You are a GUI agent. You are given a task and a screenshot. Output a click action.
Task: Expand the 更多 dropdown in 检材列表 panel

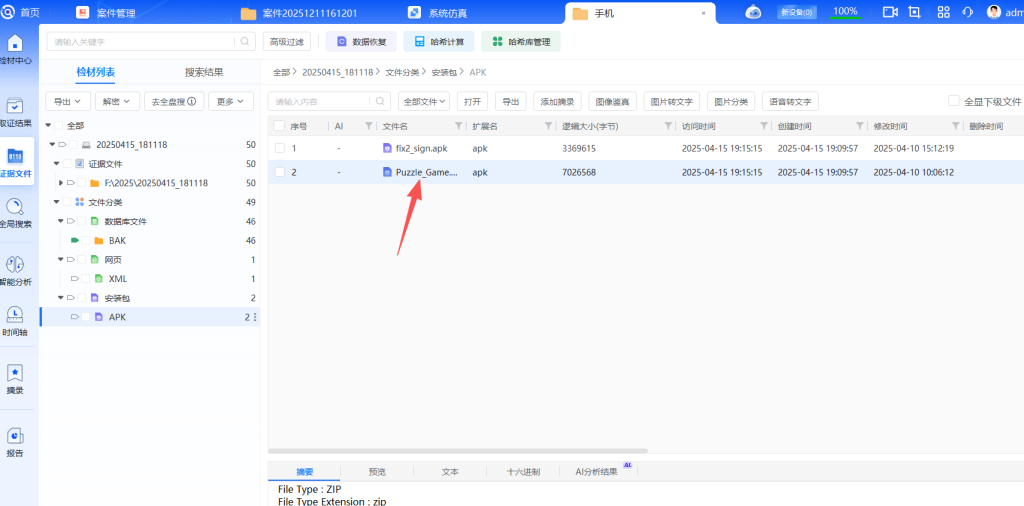pyautogui.click(x=230, y=101)
